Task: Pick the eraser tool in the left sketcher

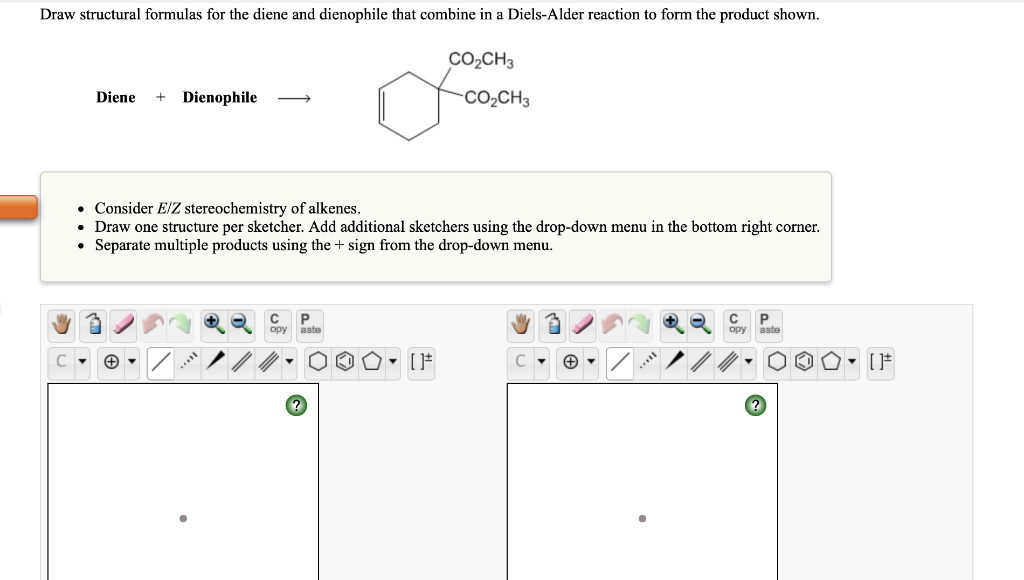Action: pos(122,323)
